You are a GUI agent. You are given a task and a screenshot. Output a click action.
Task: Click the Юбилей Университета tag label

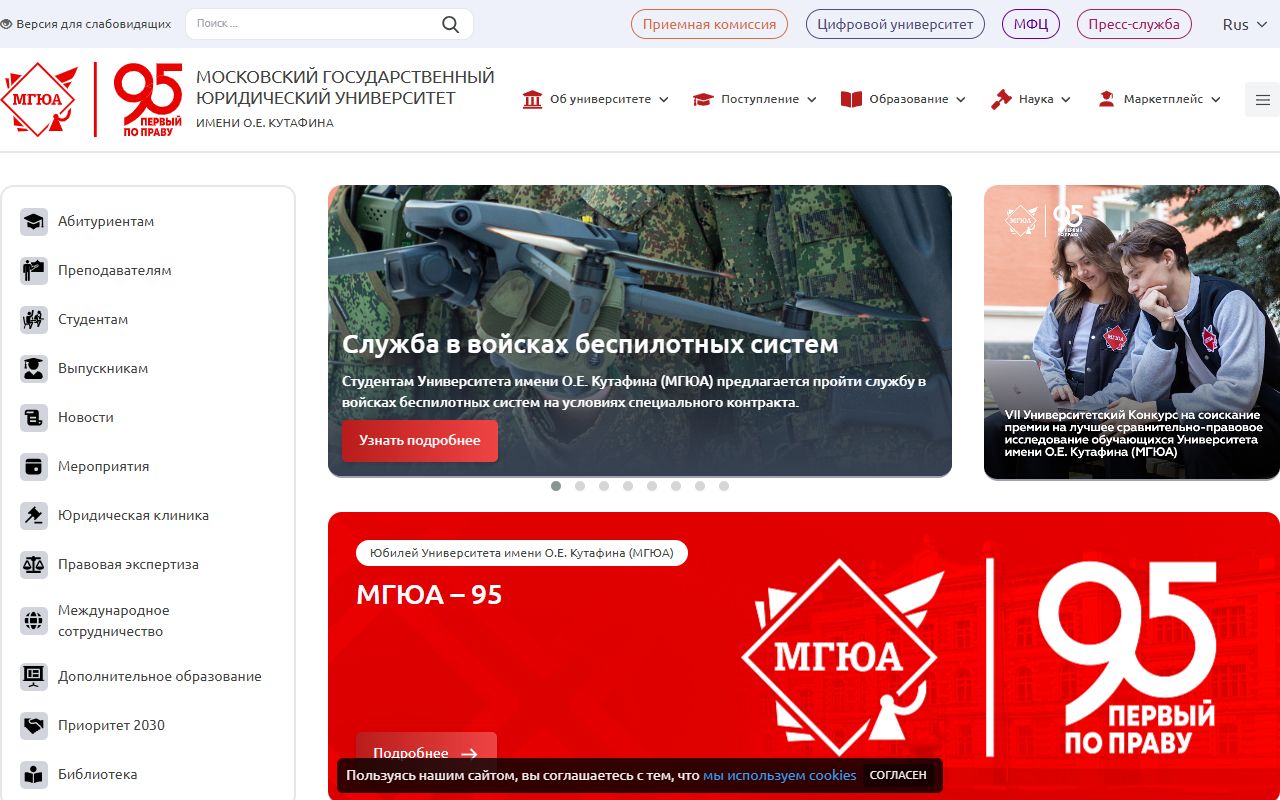[x=522, y=552]
